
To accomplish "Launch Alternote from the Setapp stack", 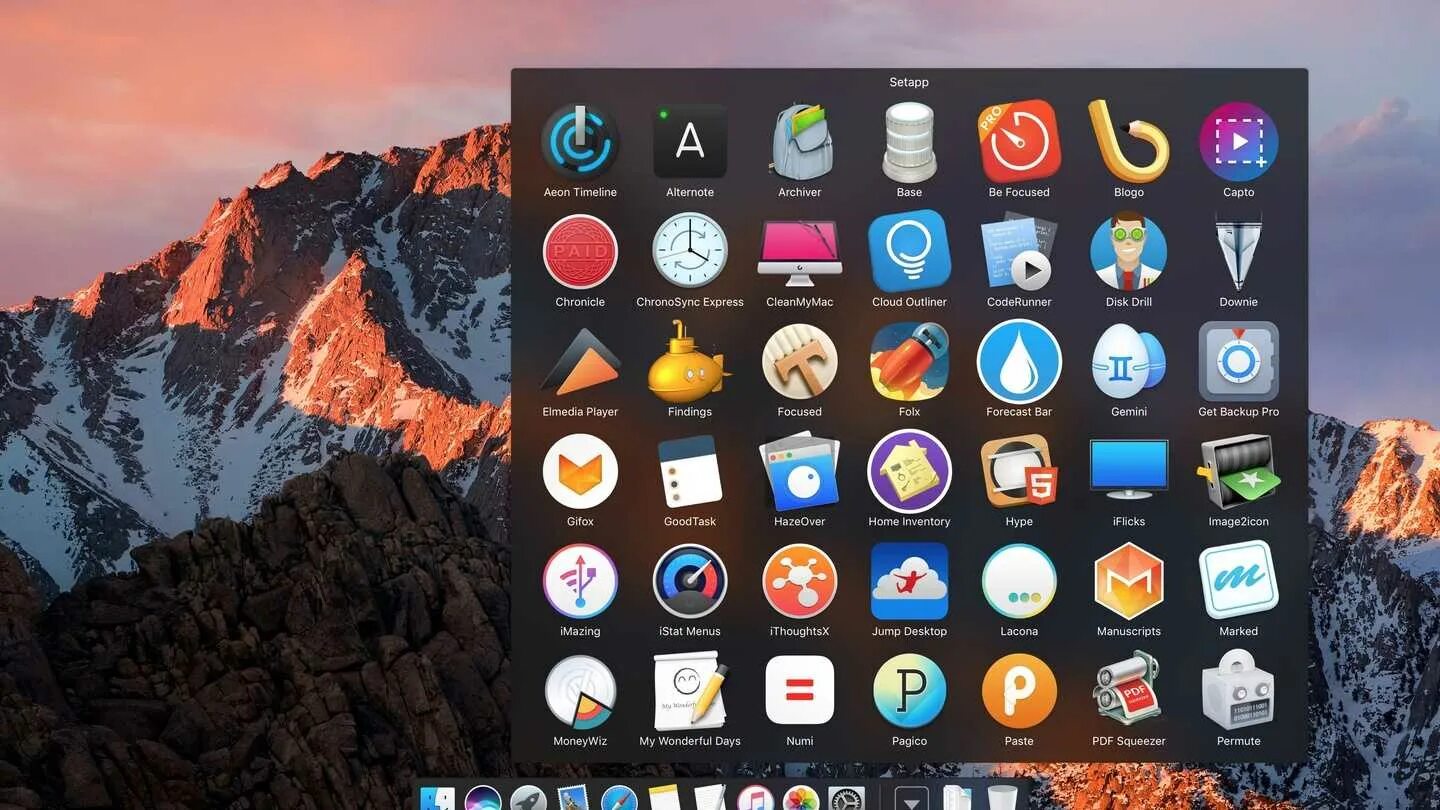I will 690,142.
